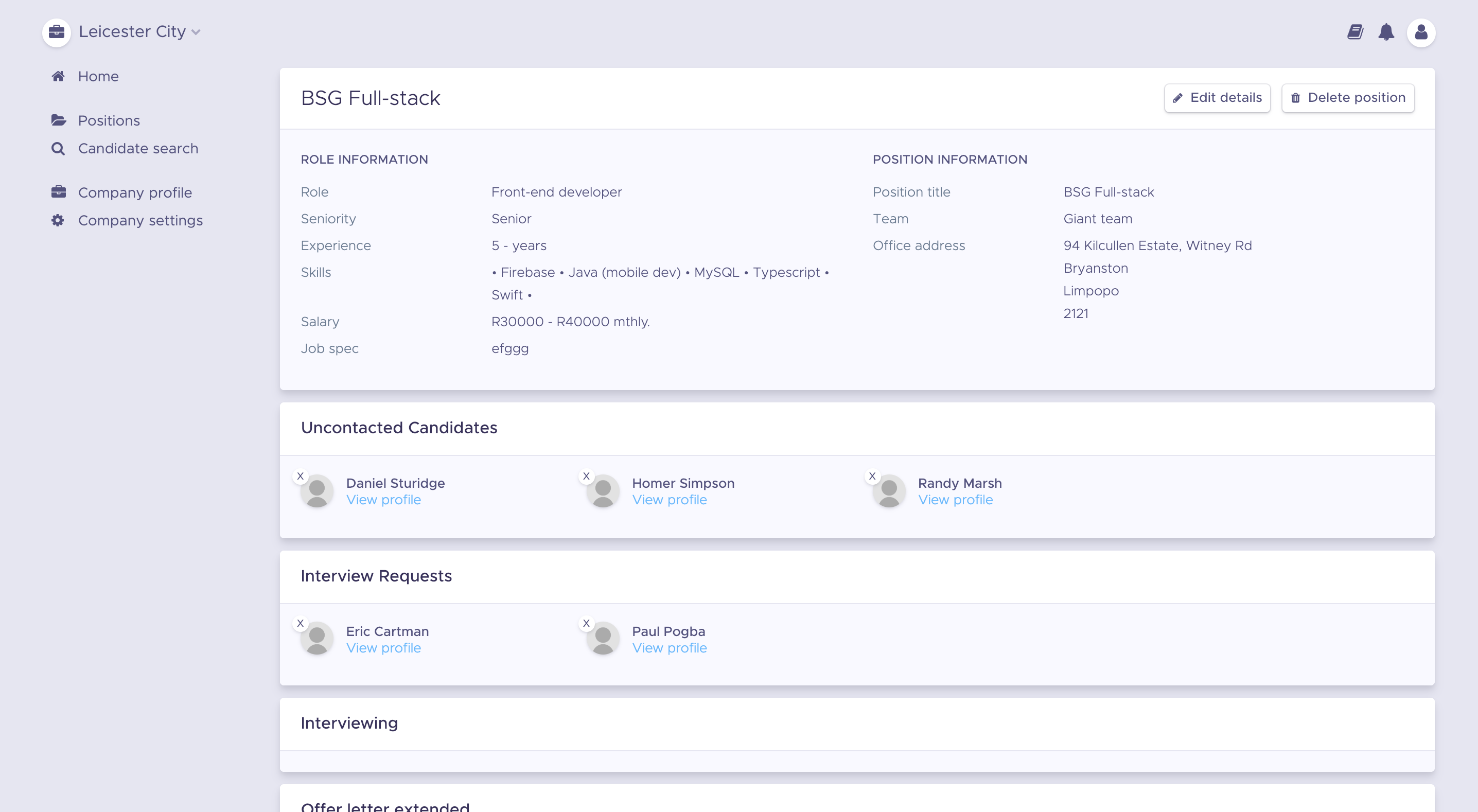Click Homer Simpson's avatar thumbnail
Image resolution: width=1478 pixels, height=812 pixels.
pyautogui.click(x=603, y=491)
